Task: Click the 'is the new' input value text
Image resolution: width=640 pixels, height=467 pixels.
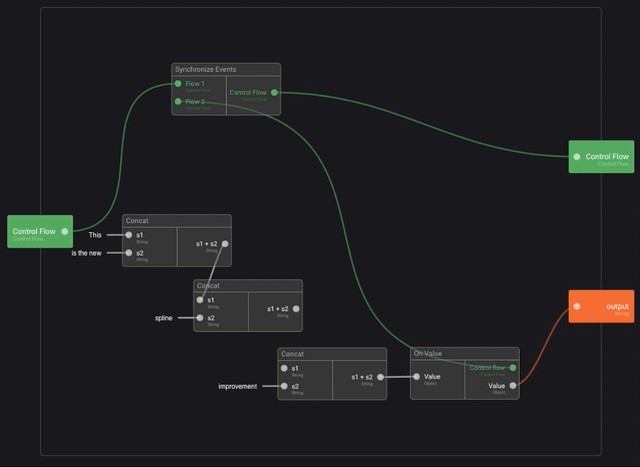Action: pyautogui.click(x=86, y=253)
